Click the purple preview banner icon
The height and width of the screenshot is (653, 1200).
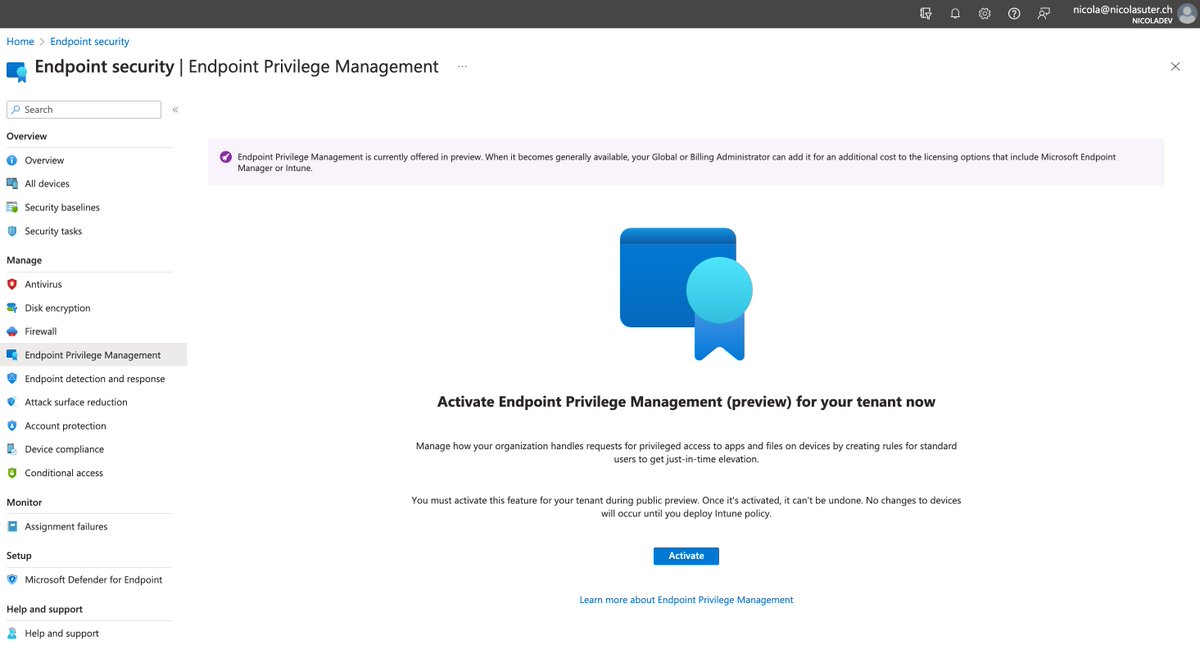226,157
